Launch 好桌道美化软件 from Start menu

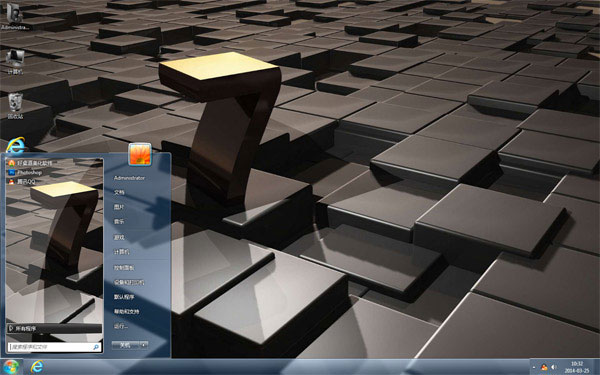tap(31, 163)
